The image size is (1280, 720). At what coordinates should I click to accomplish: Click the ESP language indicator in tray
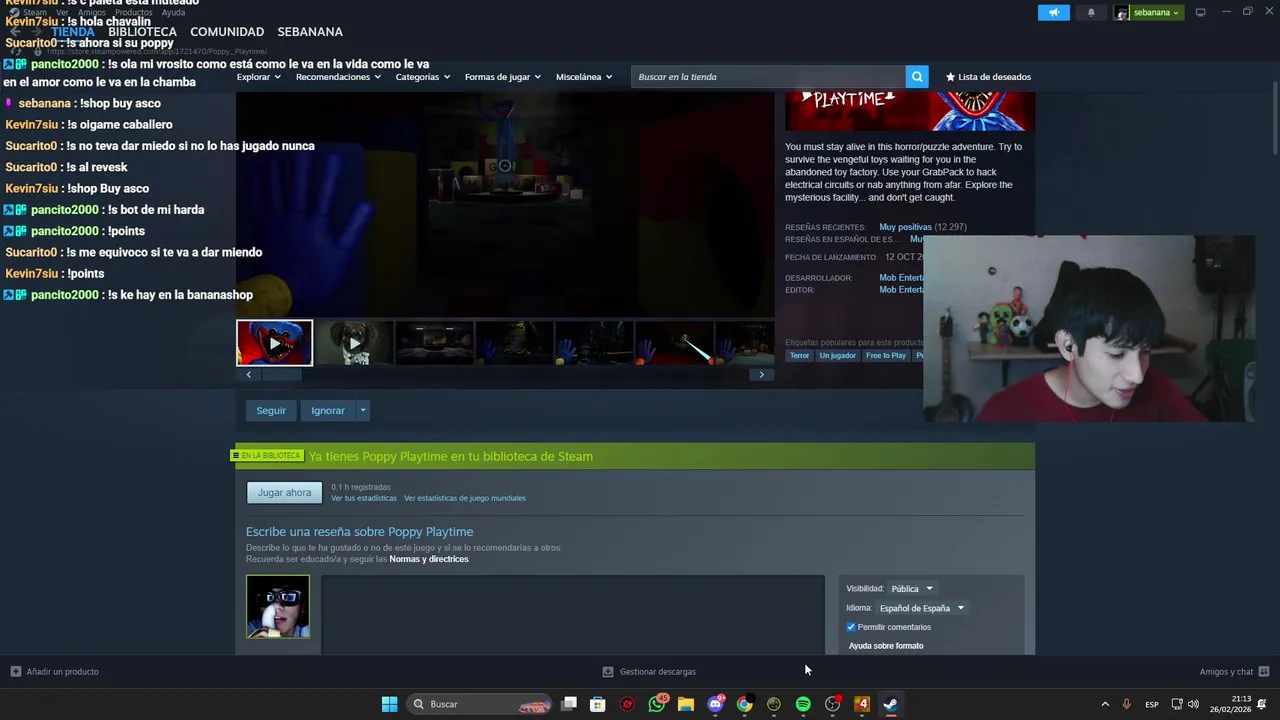[1152, 704]
